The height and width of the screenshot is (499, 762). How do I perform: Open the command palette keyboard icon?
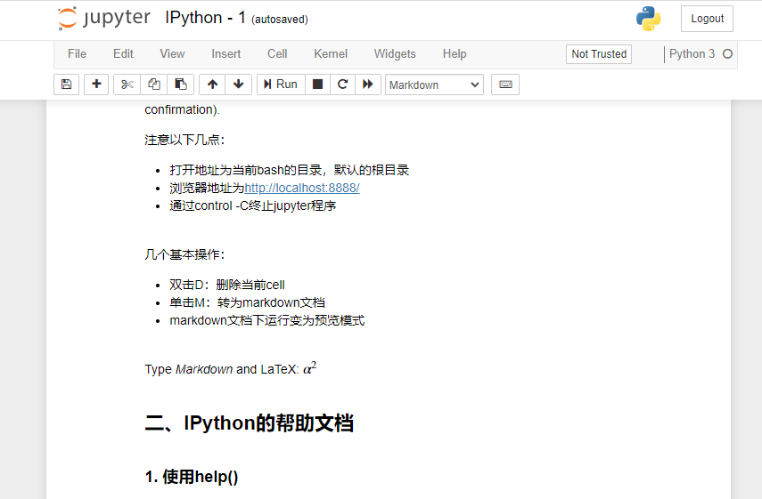[x=505, y=85]
